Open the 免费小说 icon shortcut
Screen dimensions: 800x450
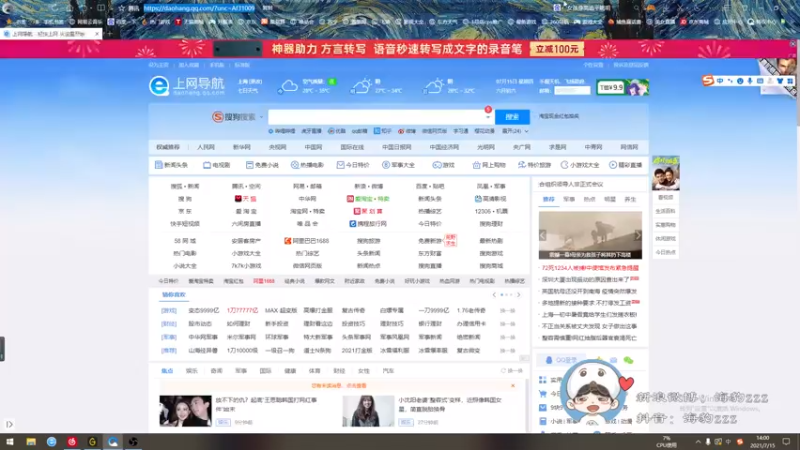pyautogui.click(x=262, y=165)
